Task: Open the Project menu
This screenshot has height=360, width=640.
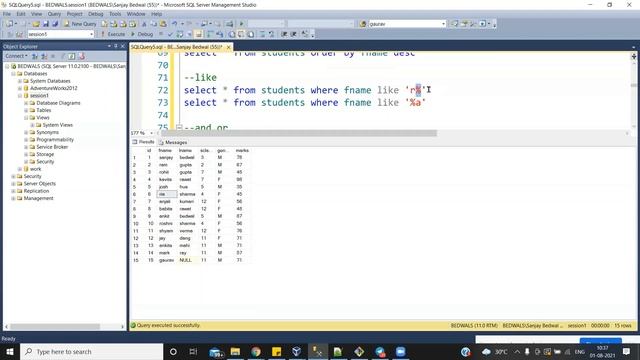Action: coord(75,14)
